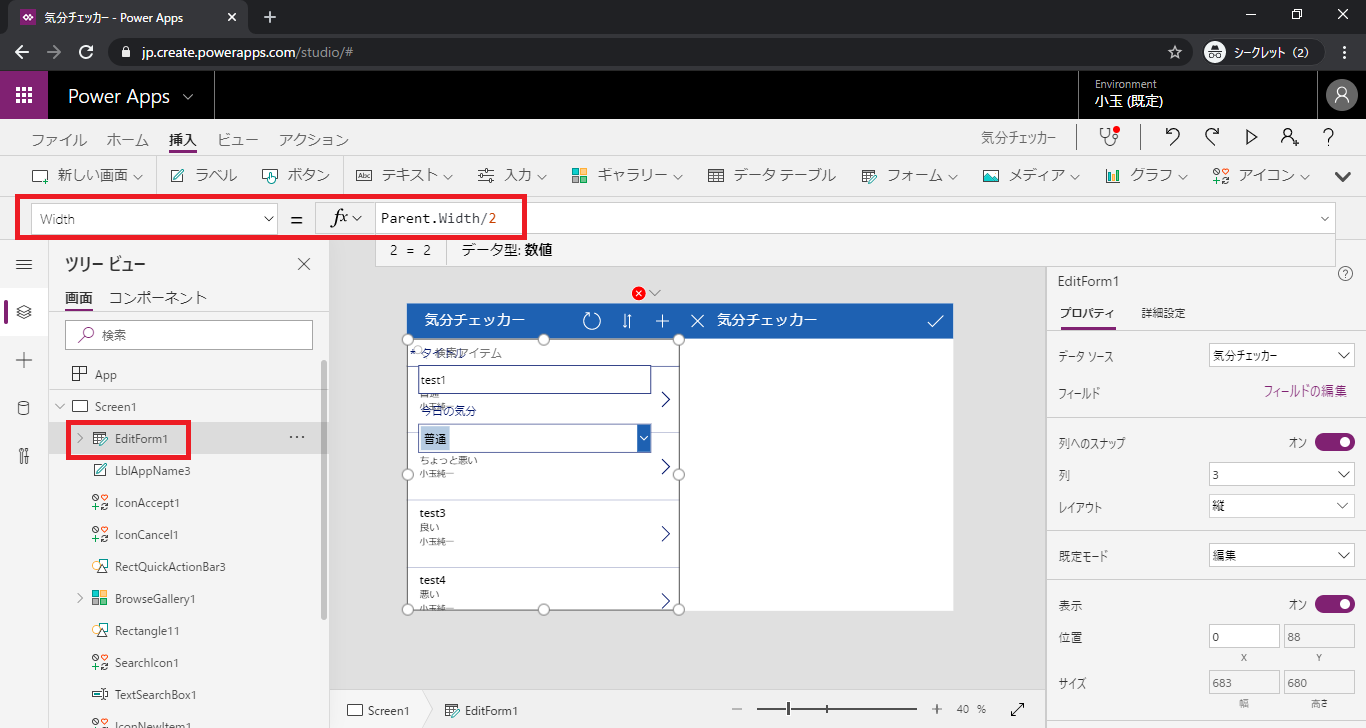Click the cancel X icon in the app header
Viewport: 1366px width, 728px height.
(698, 321)
